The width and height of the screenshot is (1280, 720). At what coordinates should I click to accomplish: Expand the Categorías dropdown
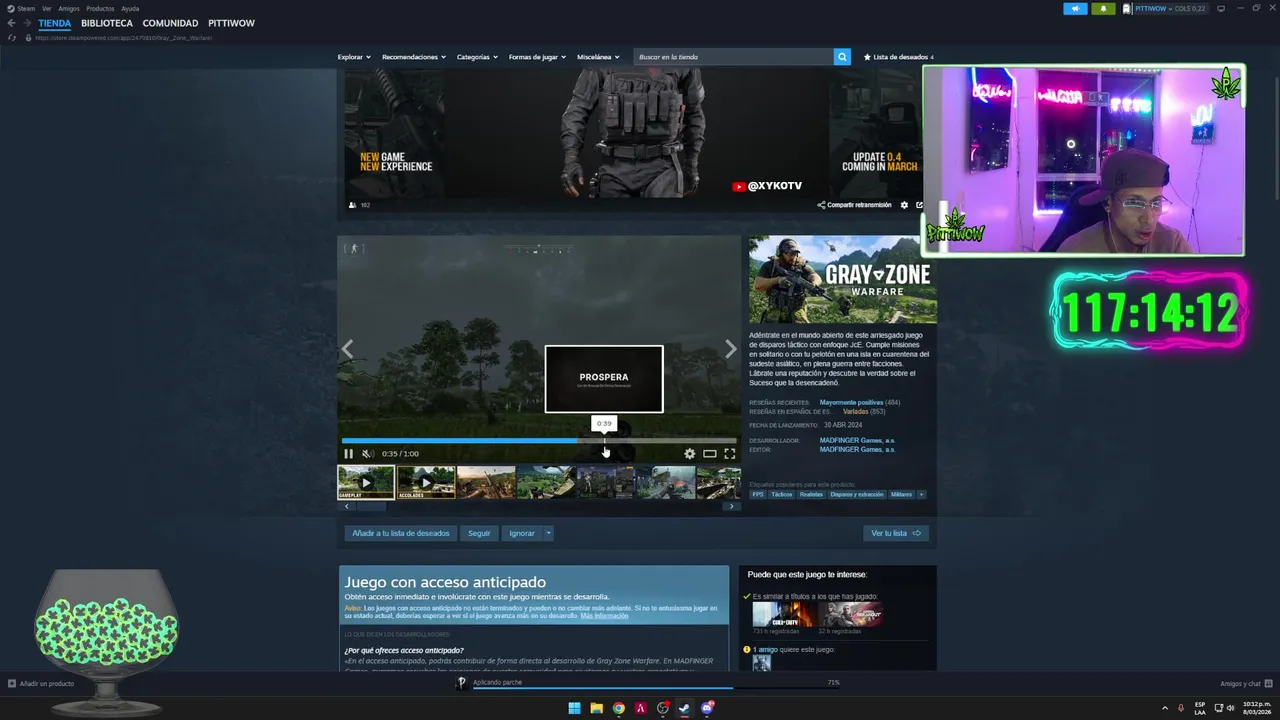pos(477,57)
